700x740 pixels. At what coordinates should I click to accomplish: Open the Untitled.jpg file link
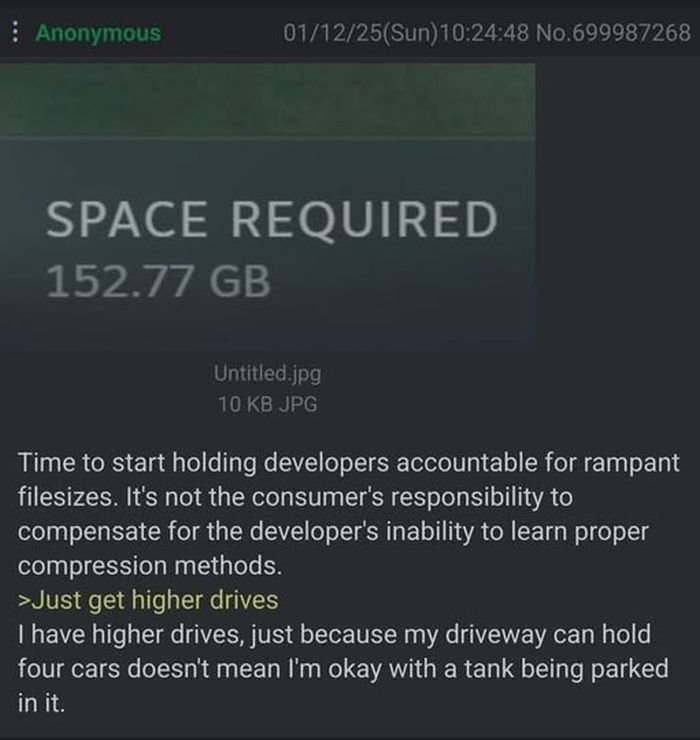pos(267,374)
